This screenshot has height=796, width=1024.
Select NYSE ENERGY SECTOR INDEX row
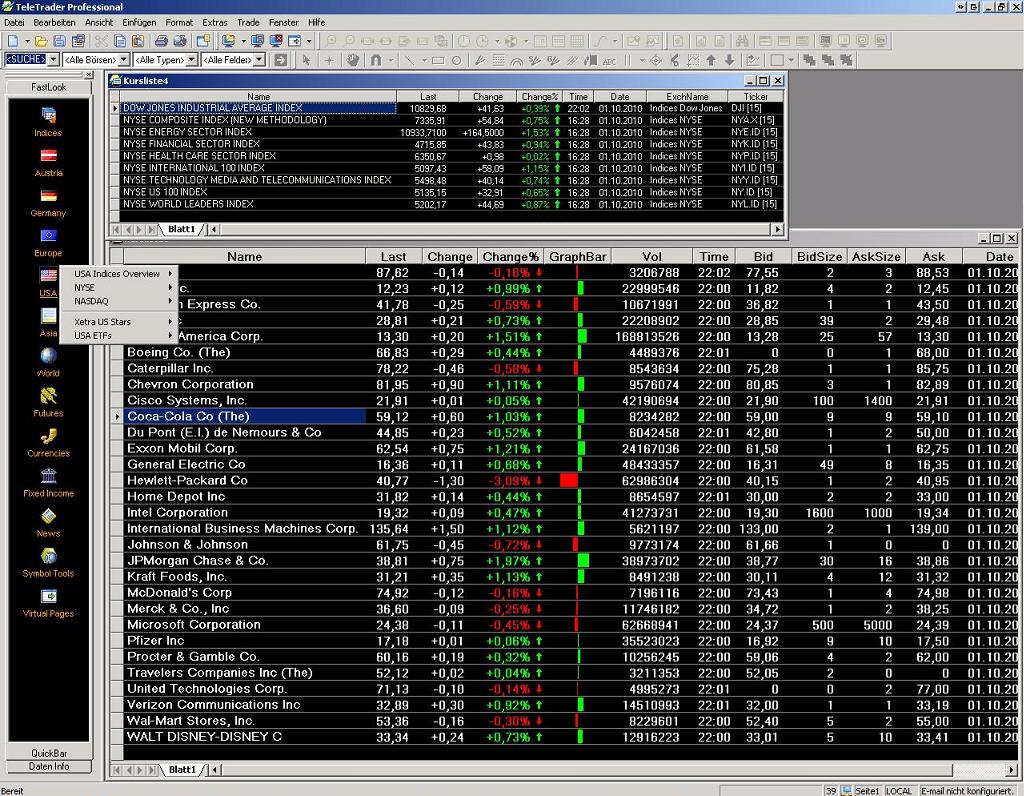448,132
